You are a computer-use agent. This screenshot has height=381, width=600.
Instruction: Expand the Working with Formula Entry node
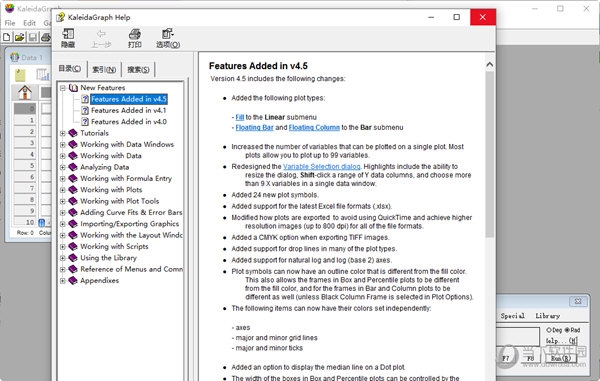point(62,179)
